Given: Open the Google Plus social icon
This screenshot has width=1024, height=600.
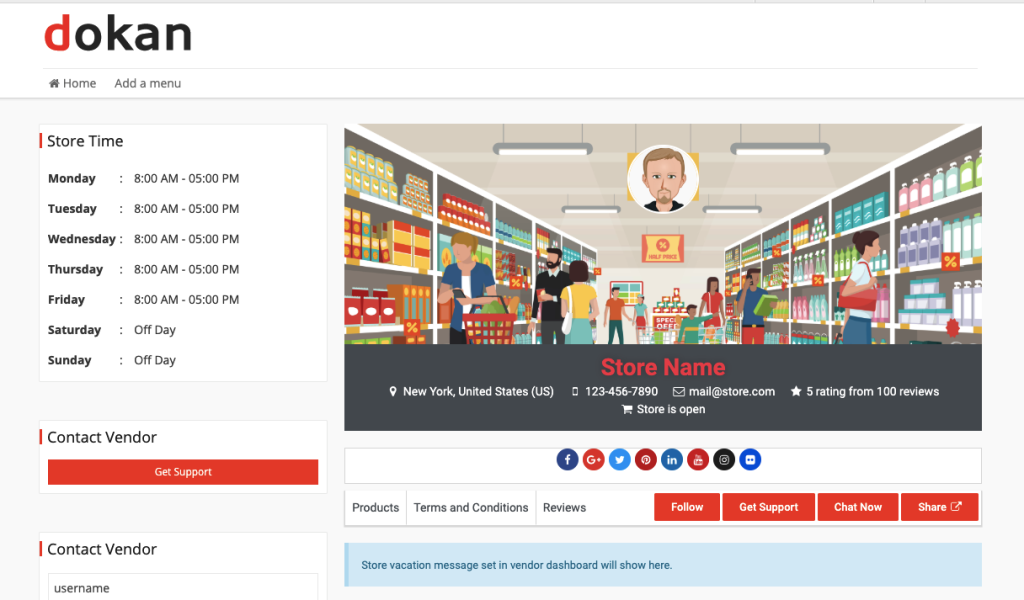Looking at the screenshot, I should [593, 460].
